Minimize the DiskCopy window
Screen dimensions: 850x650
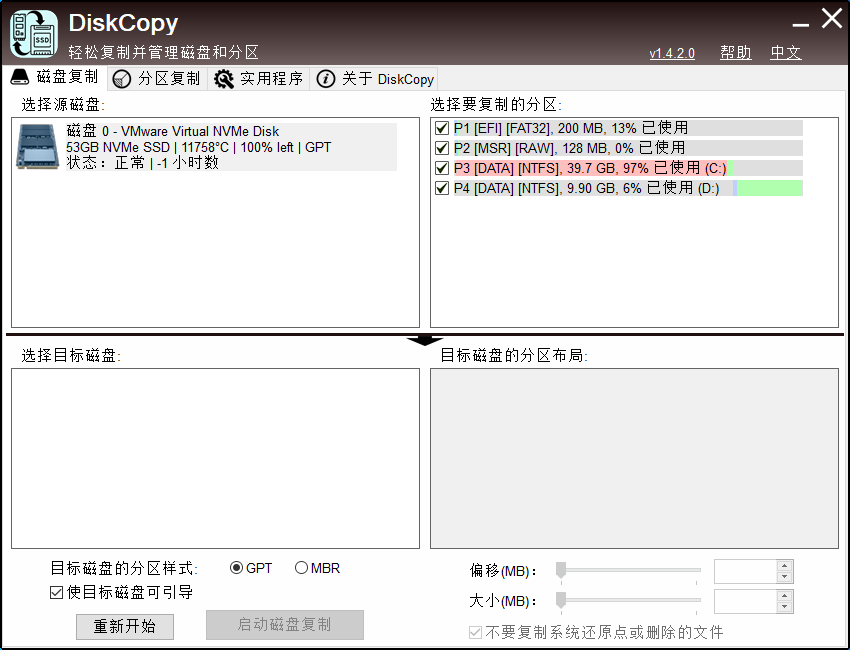(x=800, y=22)
